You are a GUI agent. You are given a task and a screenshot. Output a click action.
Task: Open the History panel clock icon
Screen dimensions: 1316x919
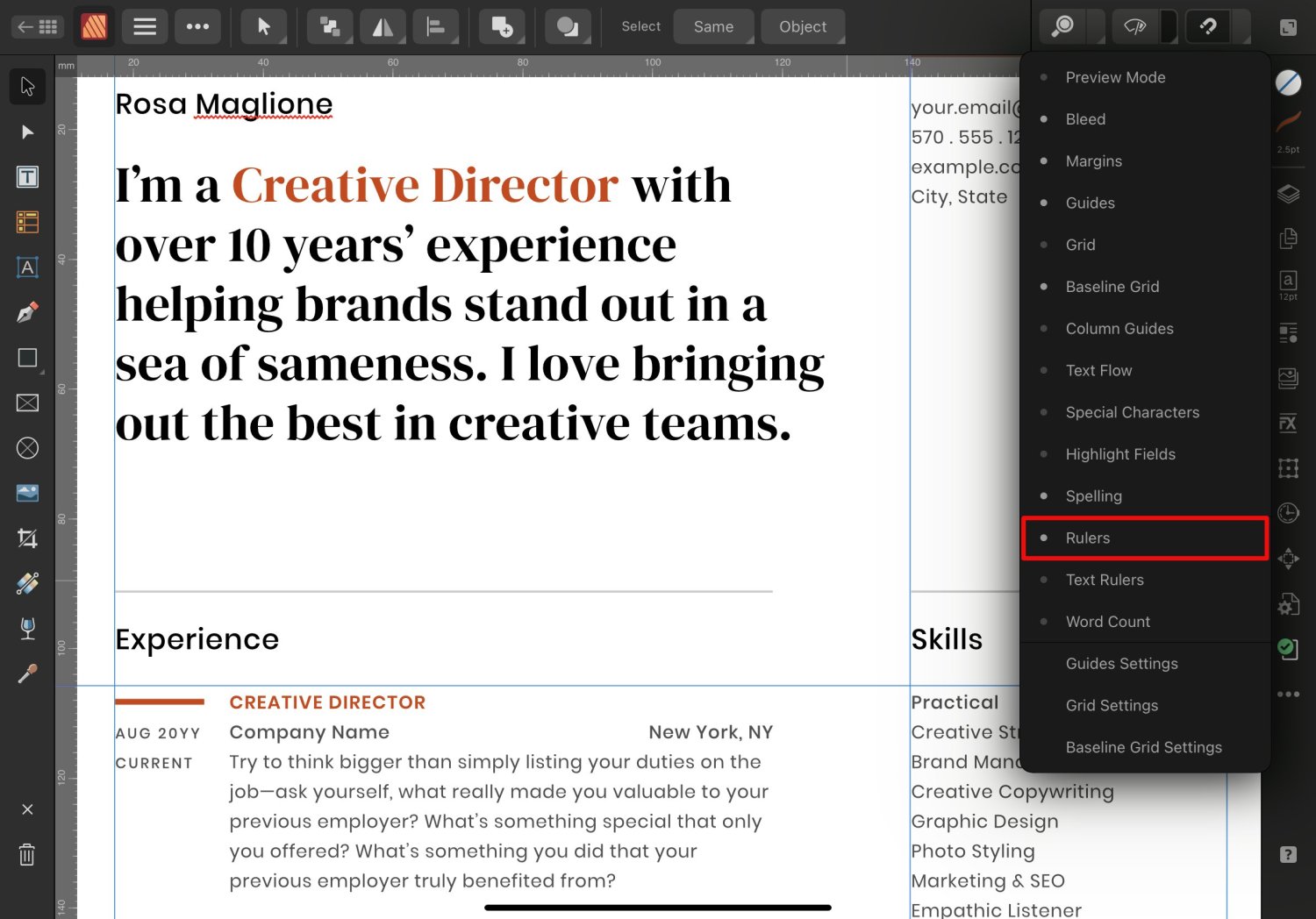[x=1288, y=513]
